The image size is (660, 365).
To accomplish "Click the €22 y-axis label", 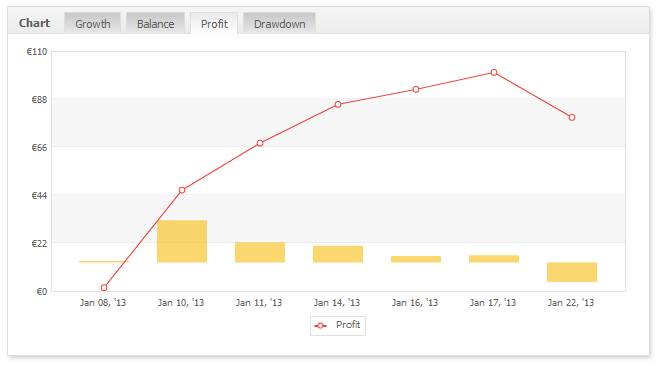I will [x=40, y=244].
